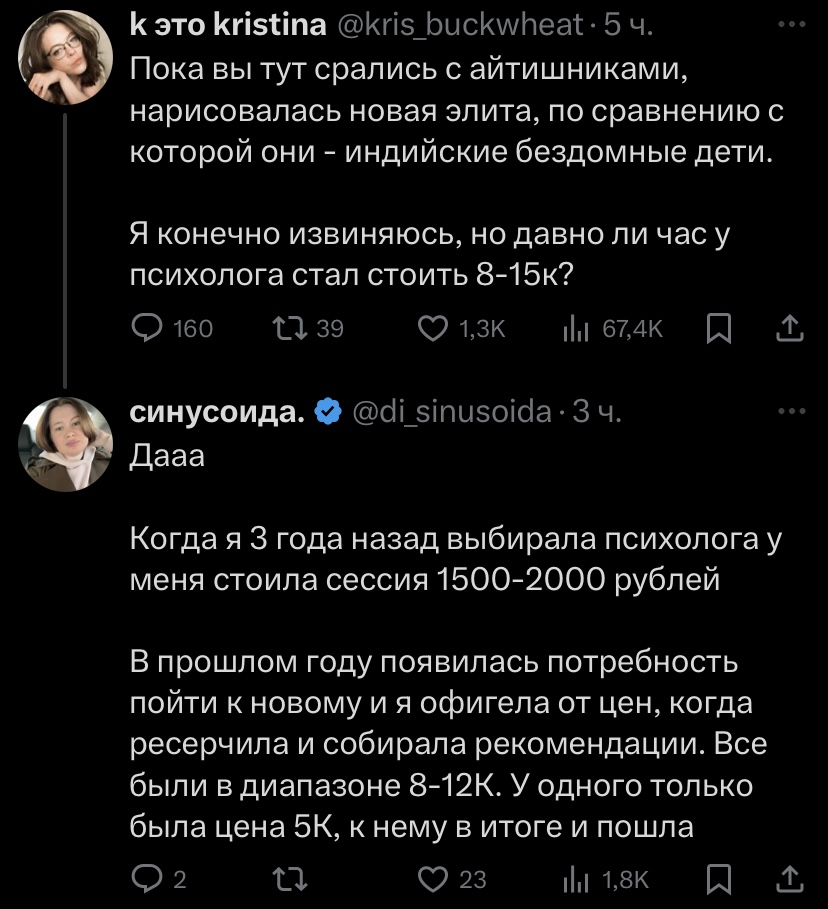
Task: Retweet синусоида's reply
Action: (x=289, y=878)
